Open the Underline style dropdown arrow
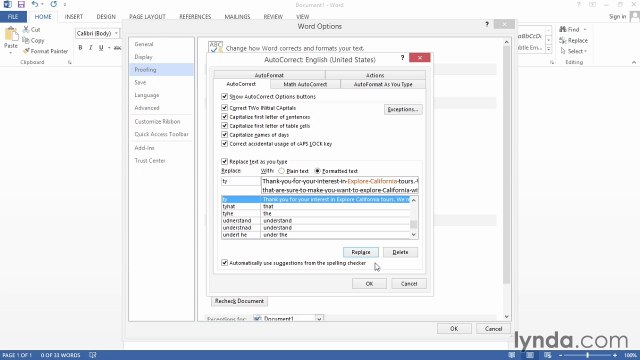 point(109,48)
